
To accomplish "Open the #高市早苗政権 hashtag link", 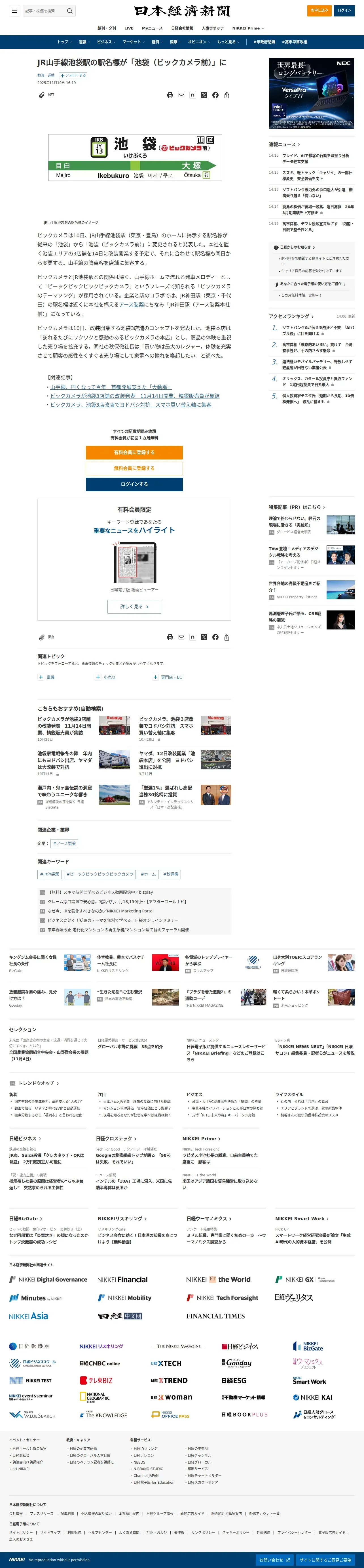I will [295, 42].
